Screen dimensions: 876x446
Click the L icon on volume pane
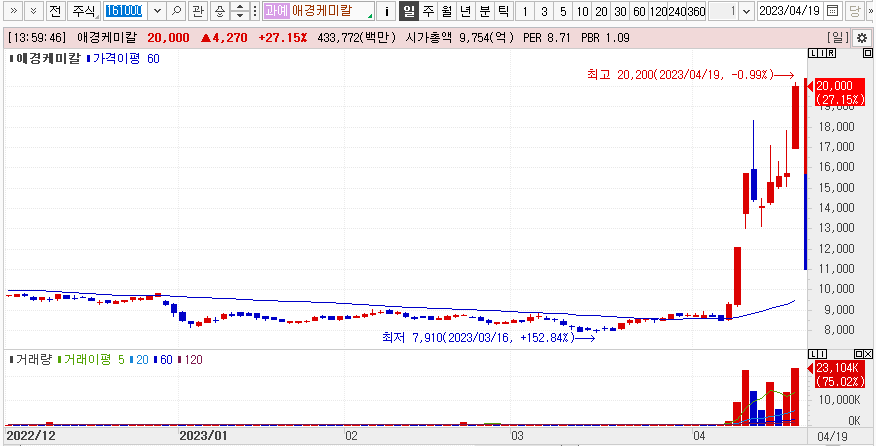point(812,354)
